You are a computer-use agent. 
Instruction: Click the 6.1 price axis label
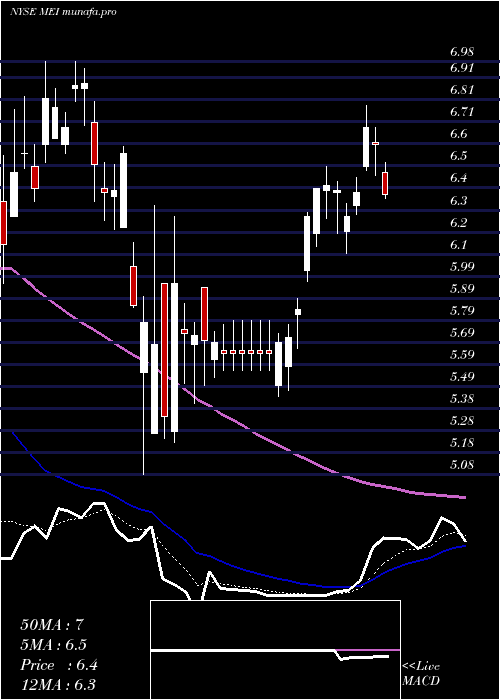point(459,244)
